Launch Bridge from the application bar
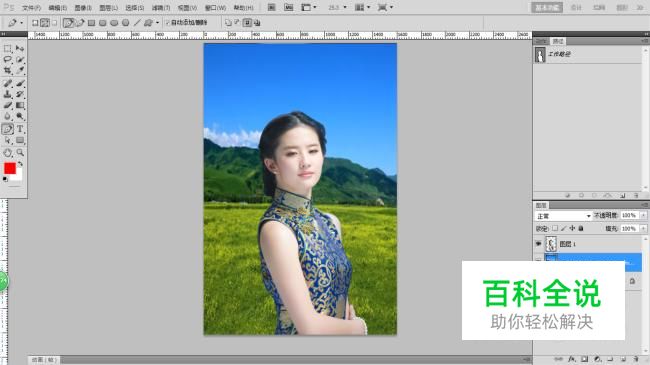 coord(272,7)
